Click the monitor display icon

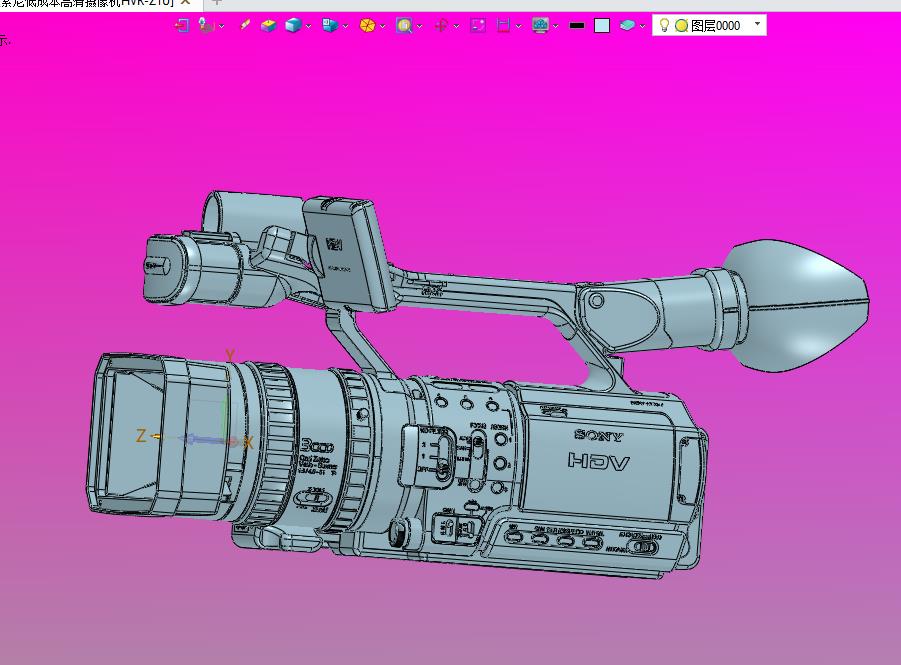pos(540,25)
